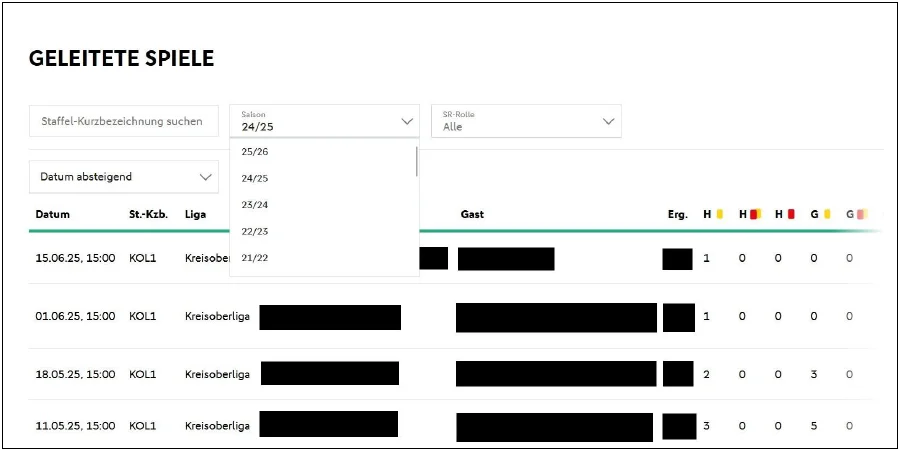This screenshot has width=900, height=450.
Task: Click the home yellow card column icon
Action: tap(719, 214)
